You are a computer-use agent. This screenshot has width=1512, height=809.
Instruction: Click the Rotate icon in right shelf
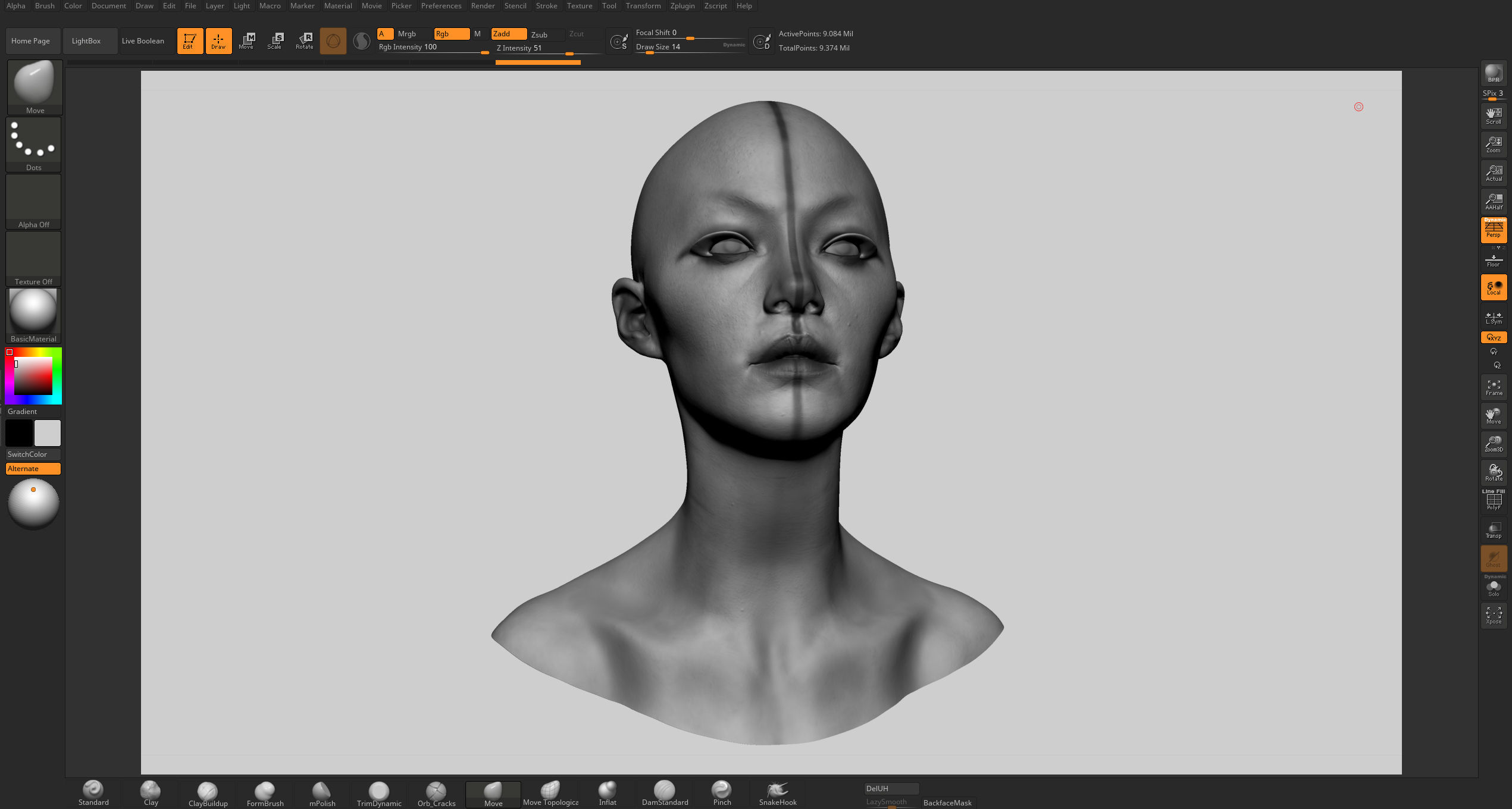click(x=1494, y=472)
